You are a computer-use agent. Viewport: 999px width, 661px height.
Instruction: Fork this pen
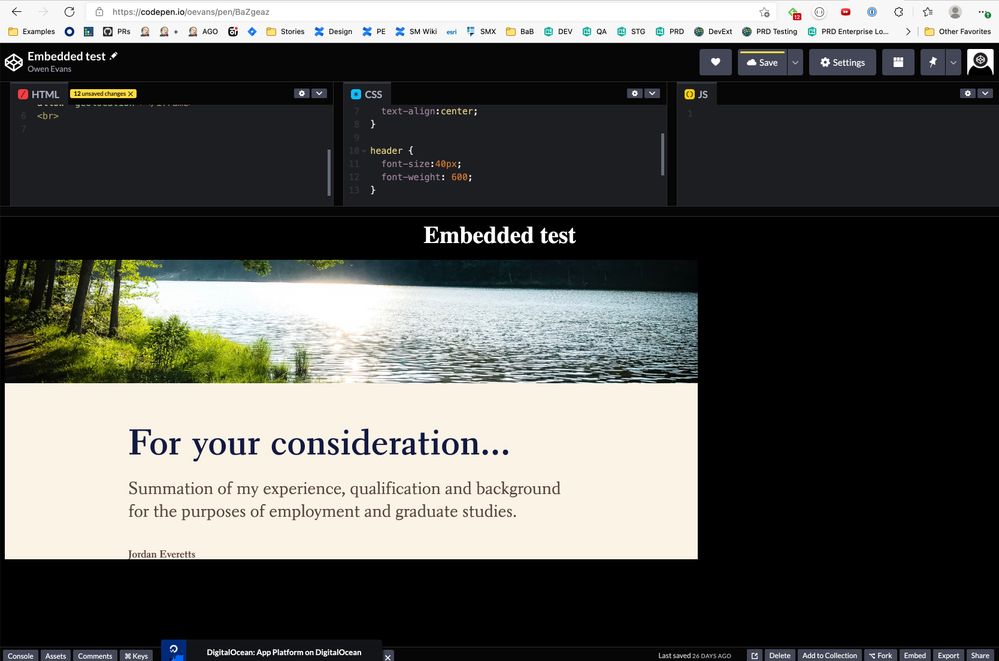click(880, 655)
